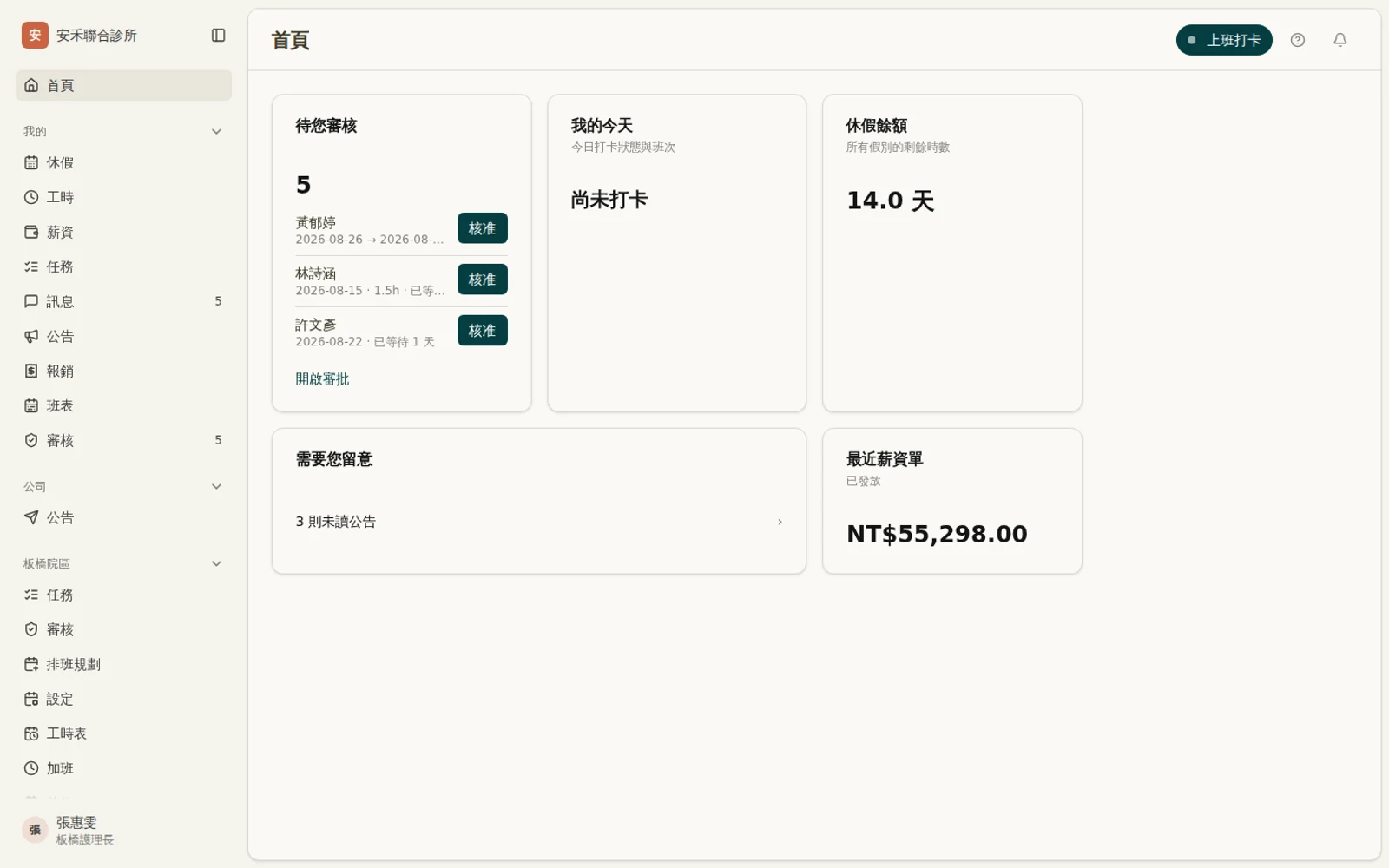Open 薪資 in the sidebar
The height and width of the screenshot is (868, 1389).
click(123, 233)
